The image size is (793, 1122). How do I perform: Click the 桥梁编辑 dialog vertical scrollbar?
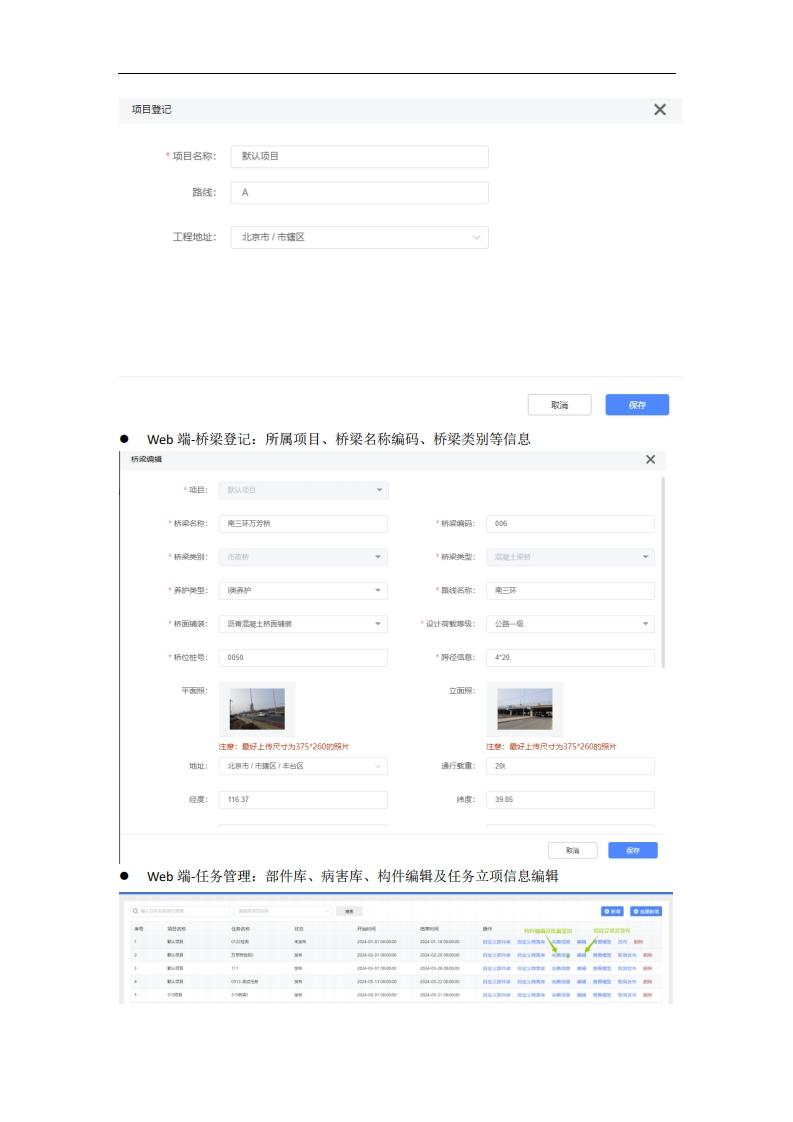point(662,570)
